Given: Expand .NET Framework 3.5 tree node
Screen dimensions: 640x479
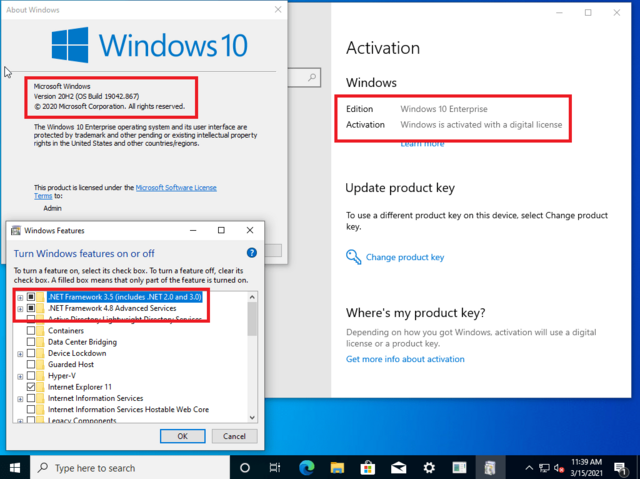Looking at the screenshot, I should 20,297.
